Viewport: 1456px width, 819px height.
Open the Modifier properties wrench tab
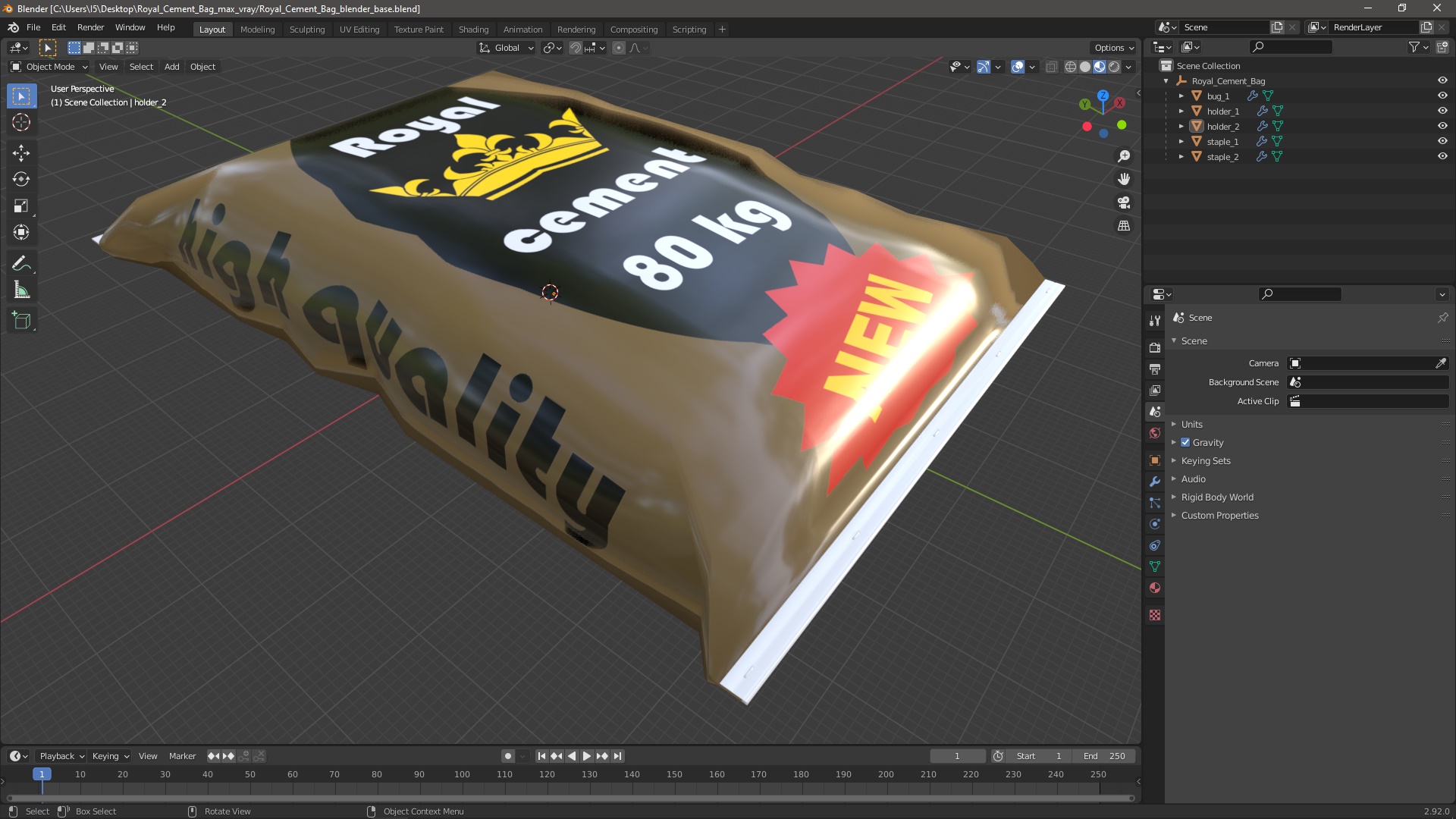pos(1155,482)
